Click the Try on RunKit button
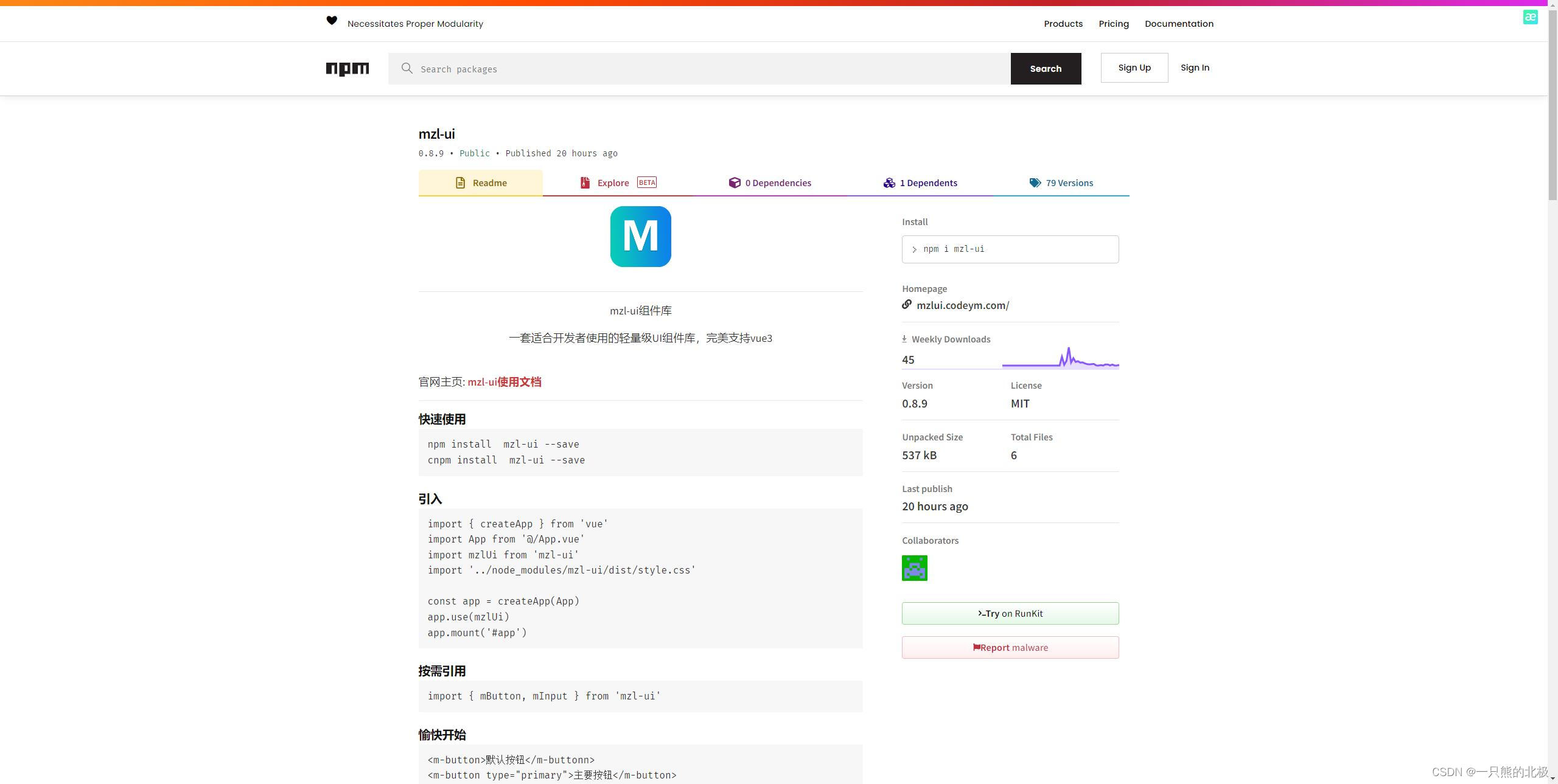This screenshot has height=784, width=1558. (1010, 613)
